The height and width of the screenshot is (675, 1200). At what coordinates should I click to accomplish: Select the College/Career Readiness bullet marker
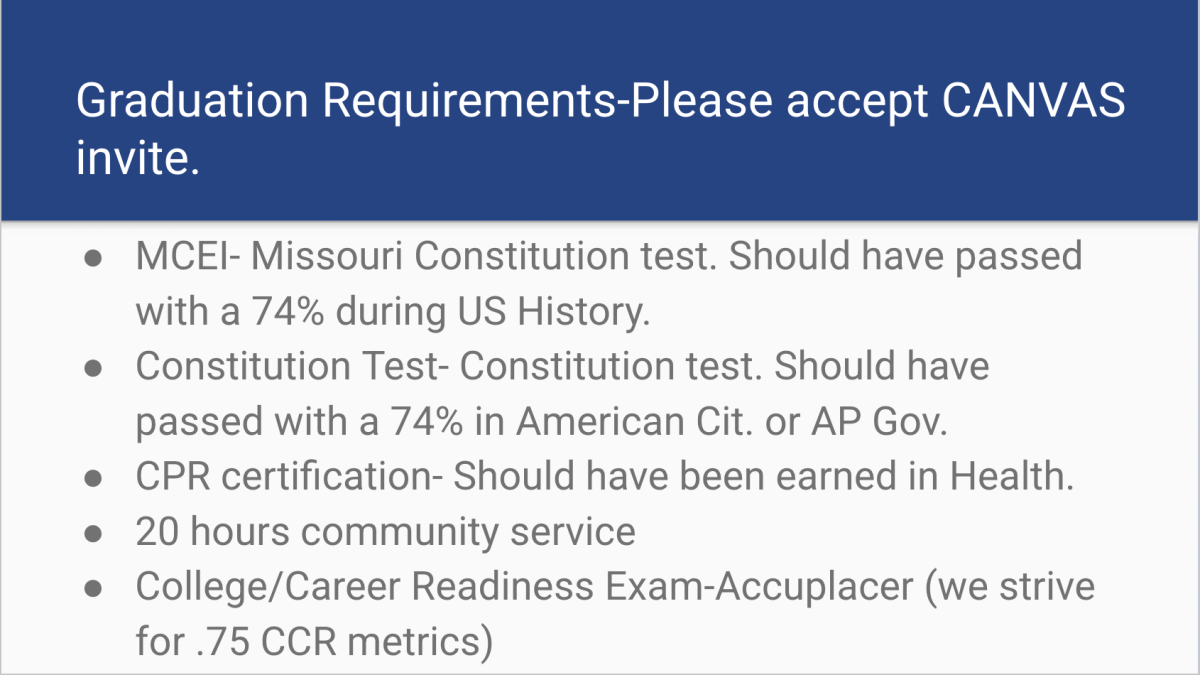(x=94, y=587)
